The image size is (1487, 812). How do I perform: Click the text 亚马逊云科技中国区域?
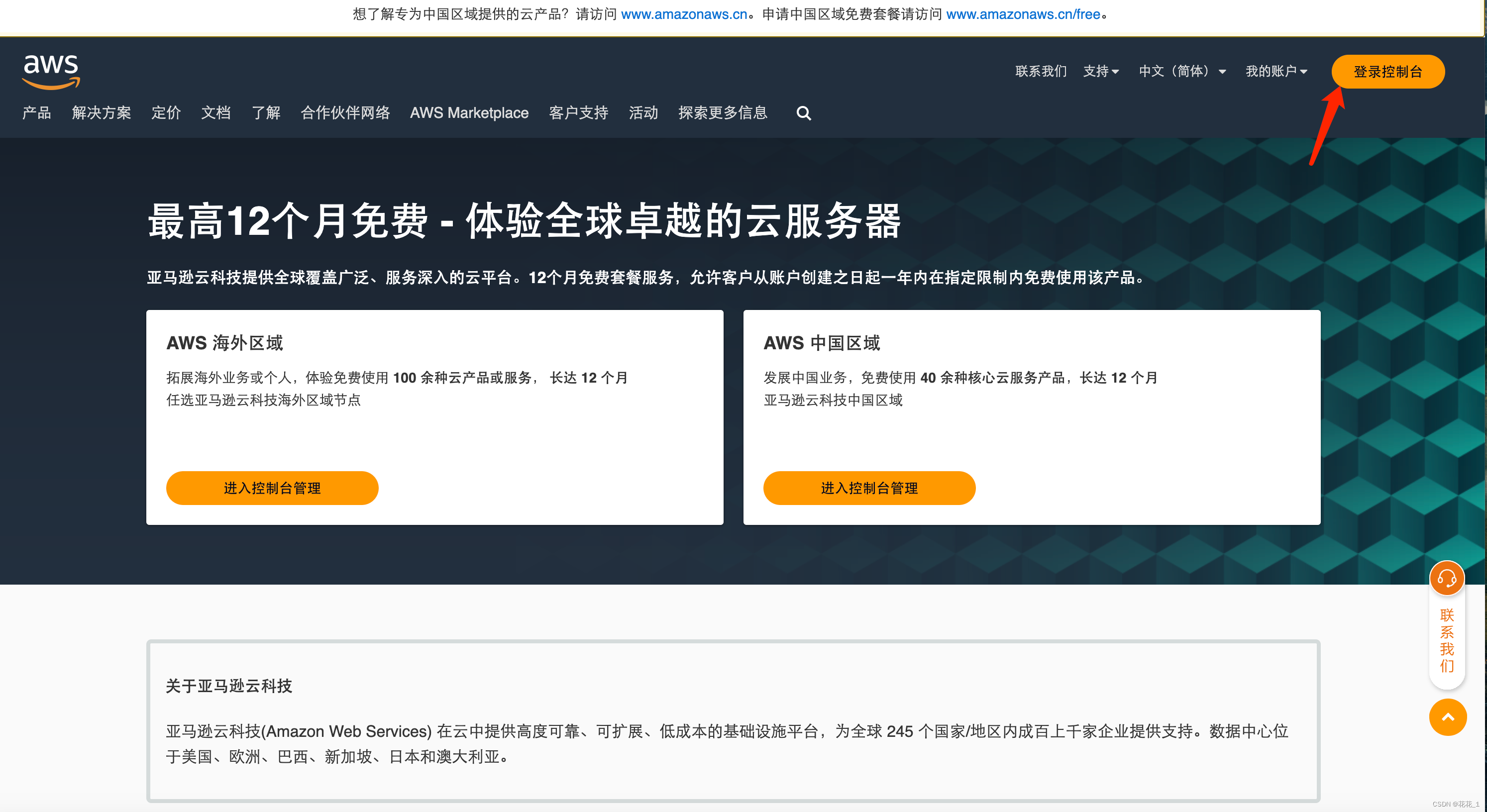(x=833, y=400)
